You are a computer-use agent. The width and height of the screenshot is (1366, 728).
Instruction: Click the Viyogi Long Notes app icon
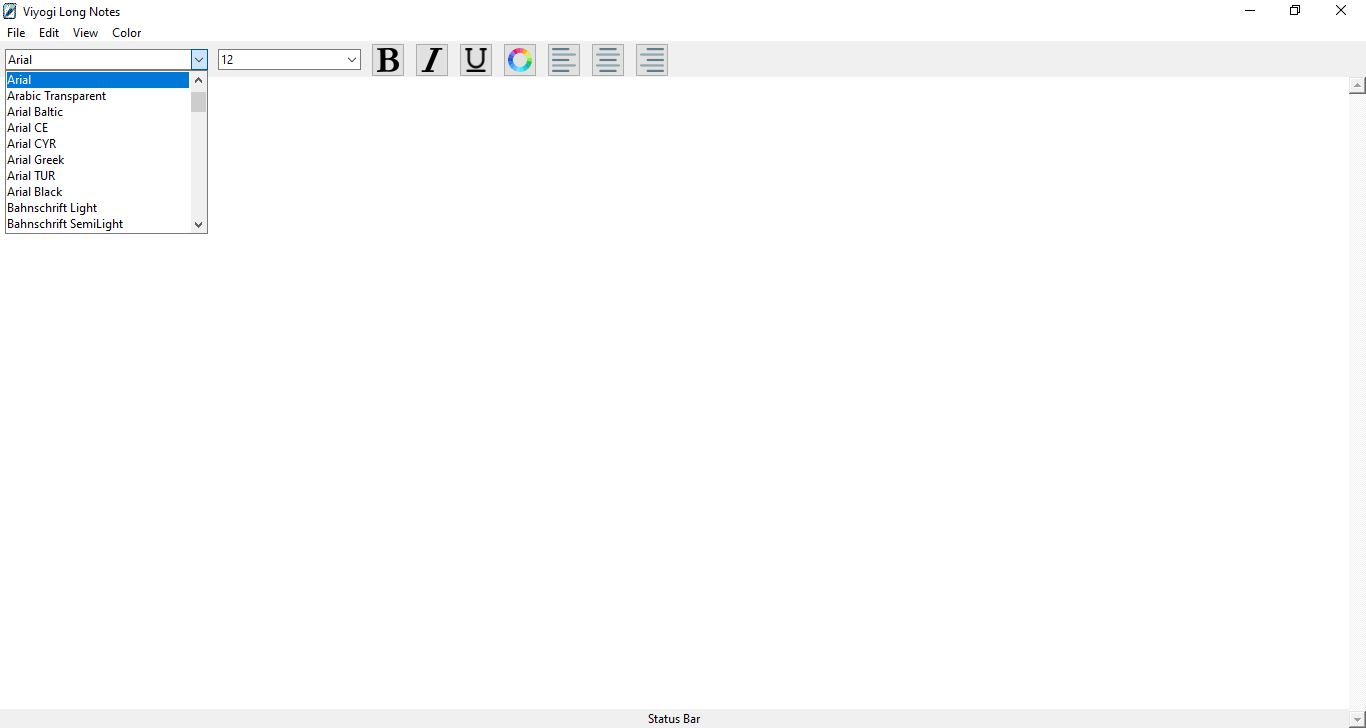click(10, 11)
